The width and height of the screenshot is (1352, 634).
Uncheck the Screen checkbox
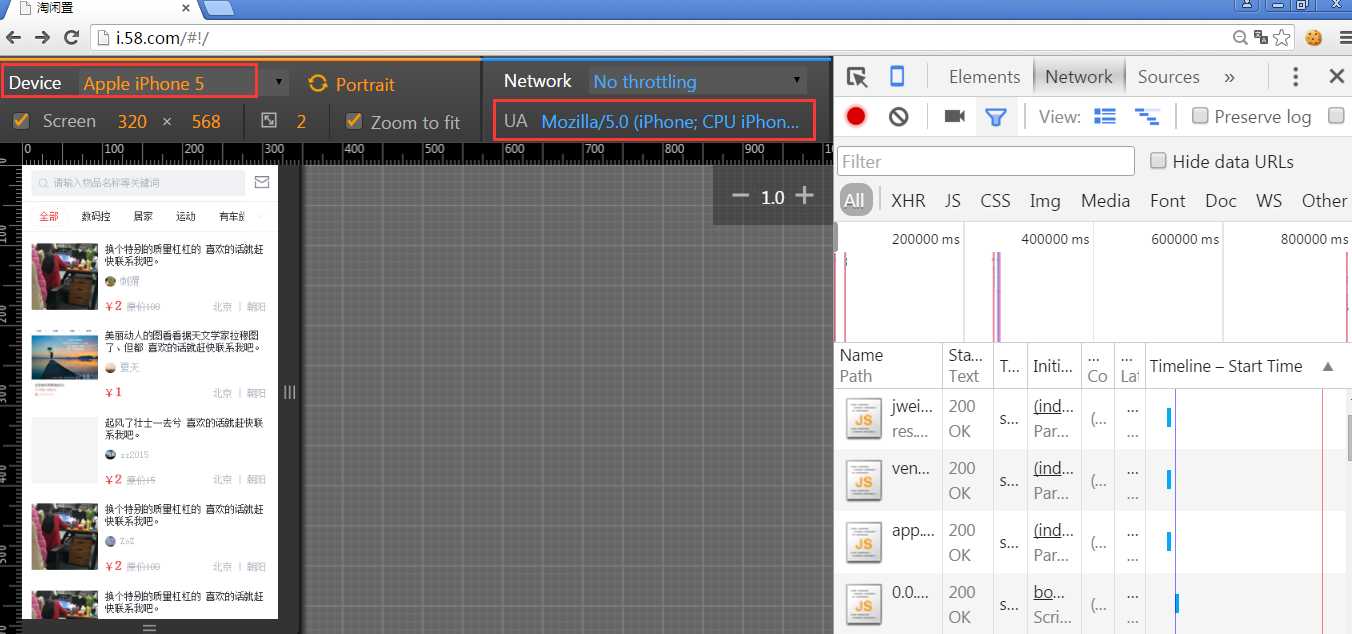click(21, 121)
